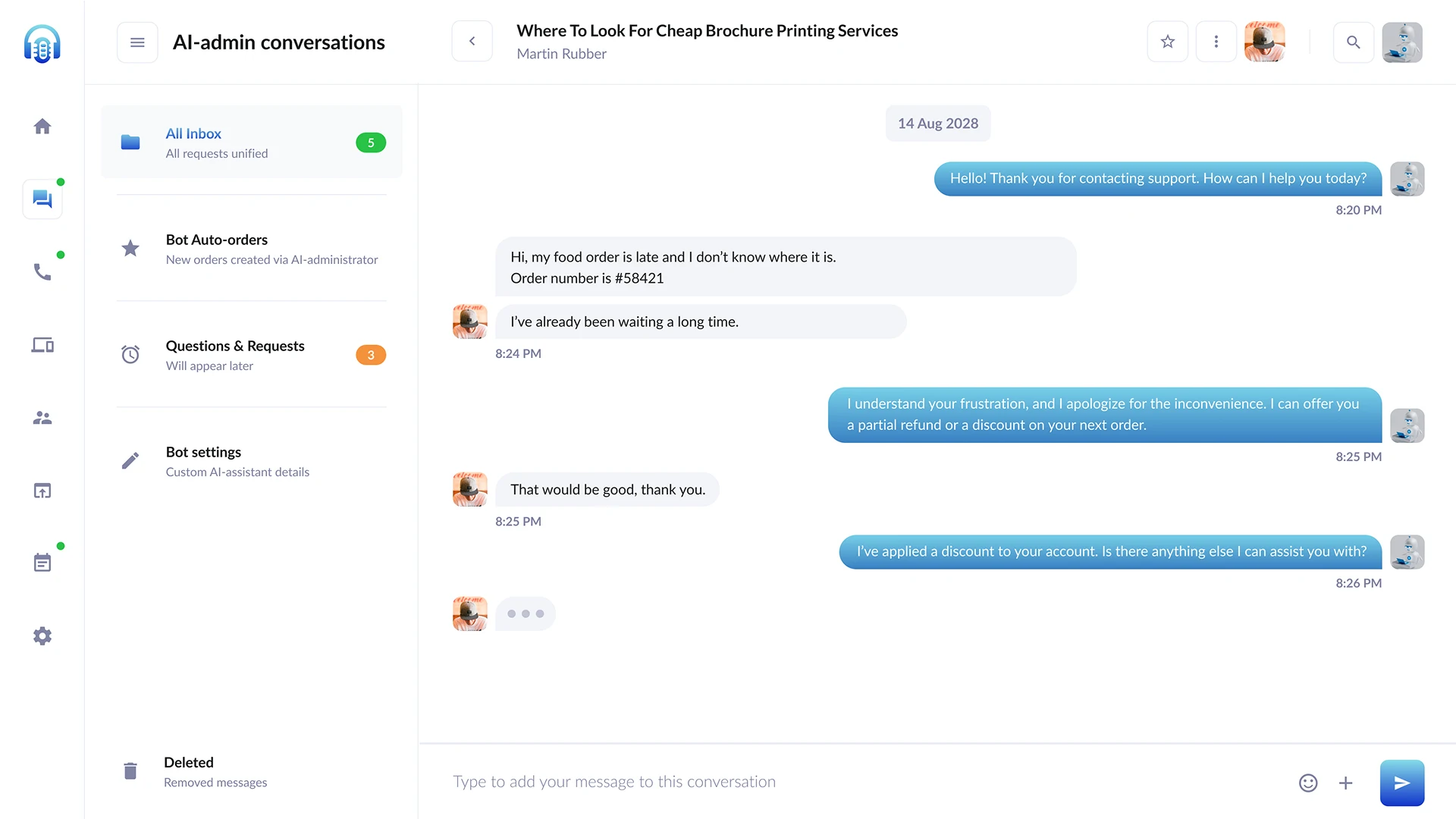Click the search icon near top right
The height and width of the screenshot is (819, 1456).
tap(1354, 42)
